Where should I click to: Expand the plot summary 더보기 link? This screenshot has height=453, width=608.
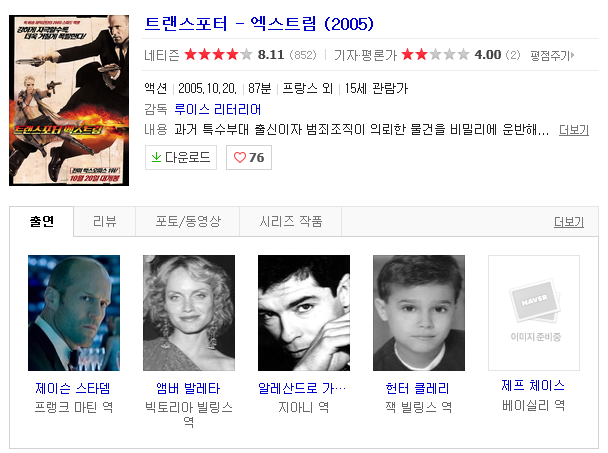[573, 130]
